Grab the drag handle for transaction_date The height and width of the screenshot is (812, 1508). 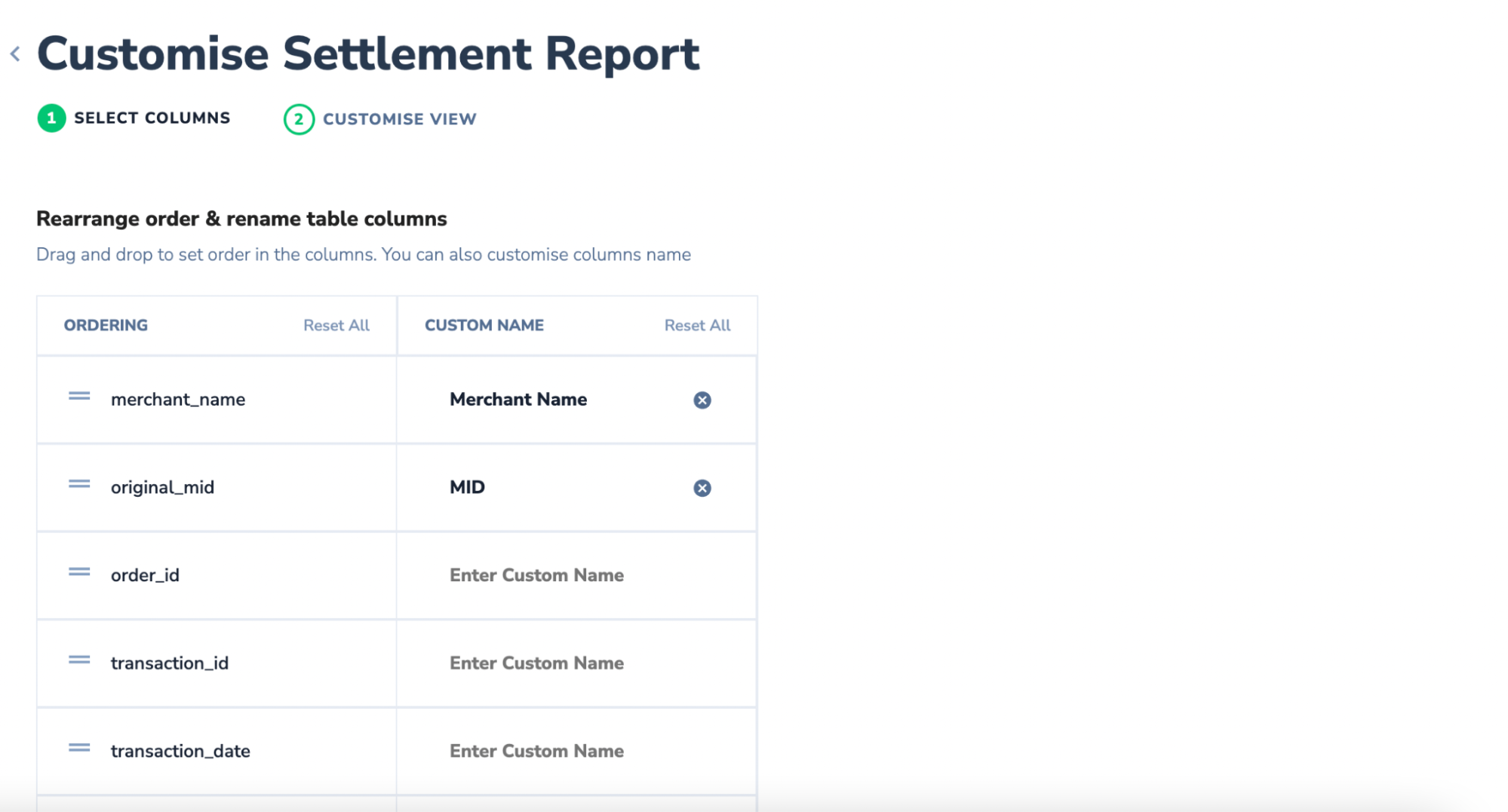point(79,748)
